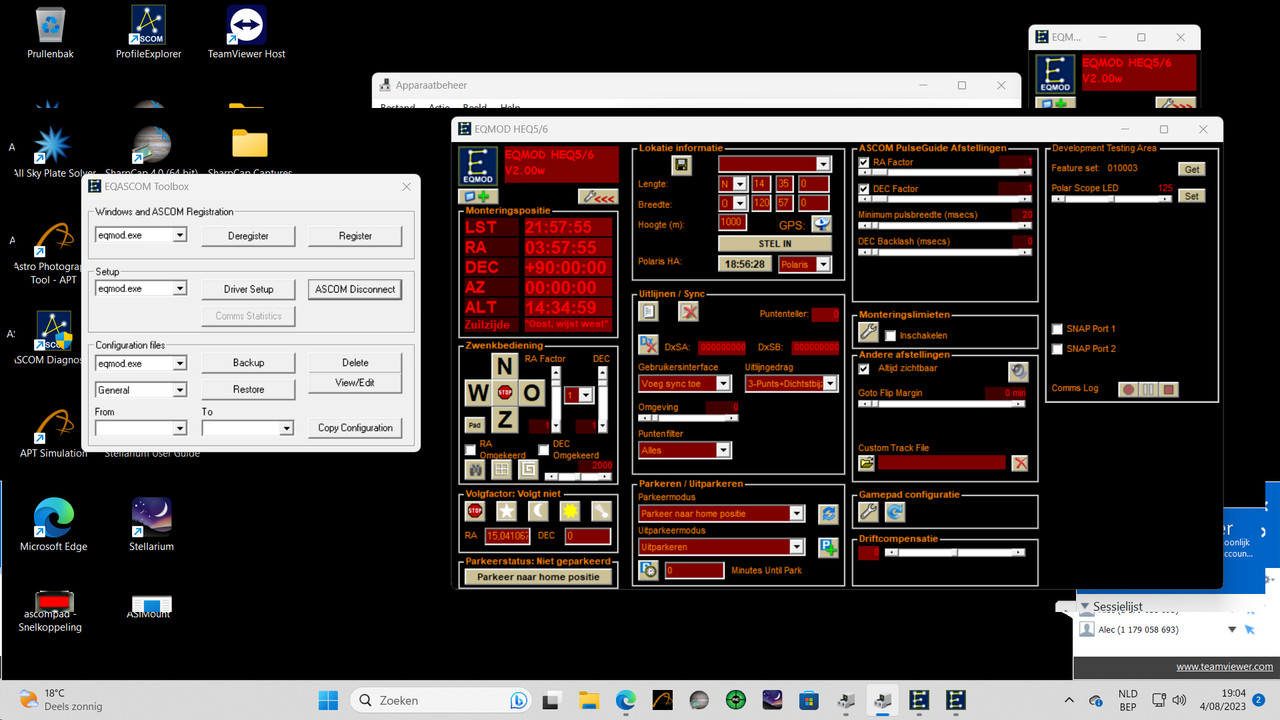Start solar tracking with the sun icon
The width and height of the screenshot is (1280, 720).
pos(570,511)
